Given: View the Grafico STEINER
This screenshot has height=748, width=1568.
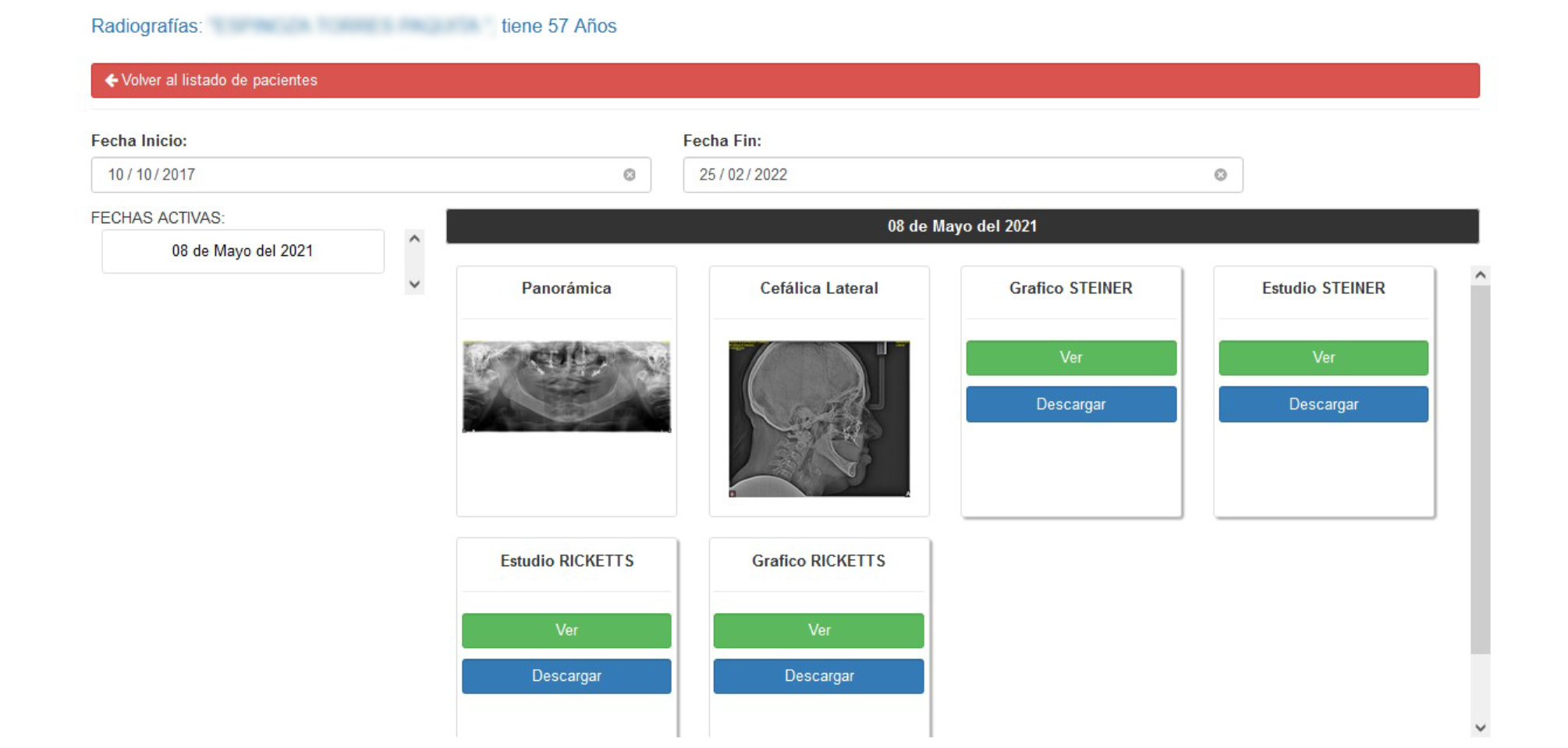Looking at the screenshot, I should pyautogui.click(x=1071, y=357).
